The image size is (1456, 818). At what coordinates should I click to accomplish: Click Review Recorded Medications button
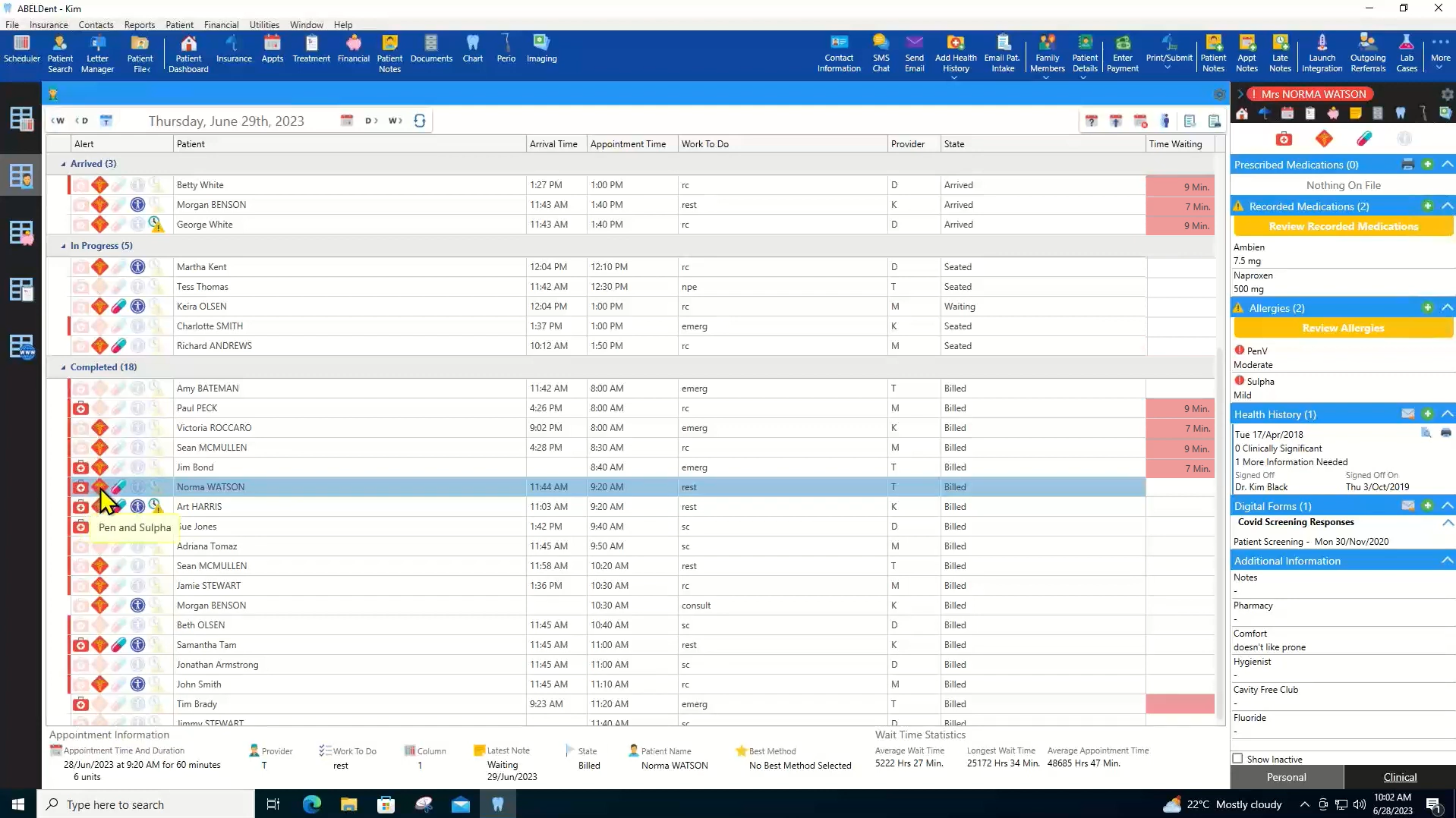[1343, 226]
